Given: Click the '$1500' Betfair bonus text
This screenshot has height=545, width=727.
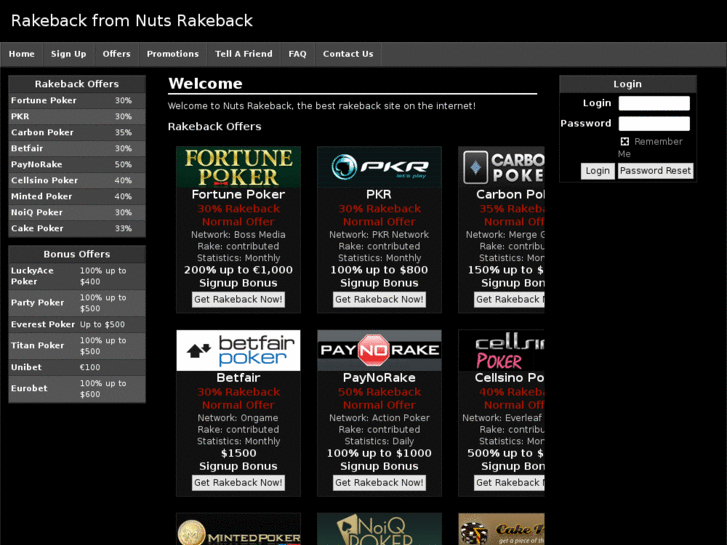Looking at the screenshot, I should [x=238, y=454].
